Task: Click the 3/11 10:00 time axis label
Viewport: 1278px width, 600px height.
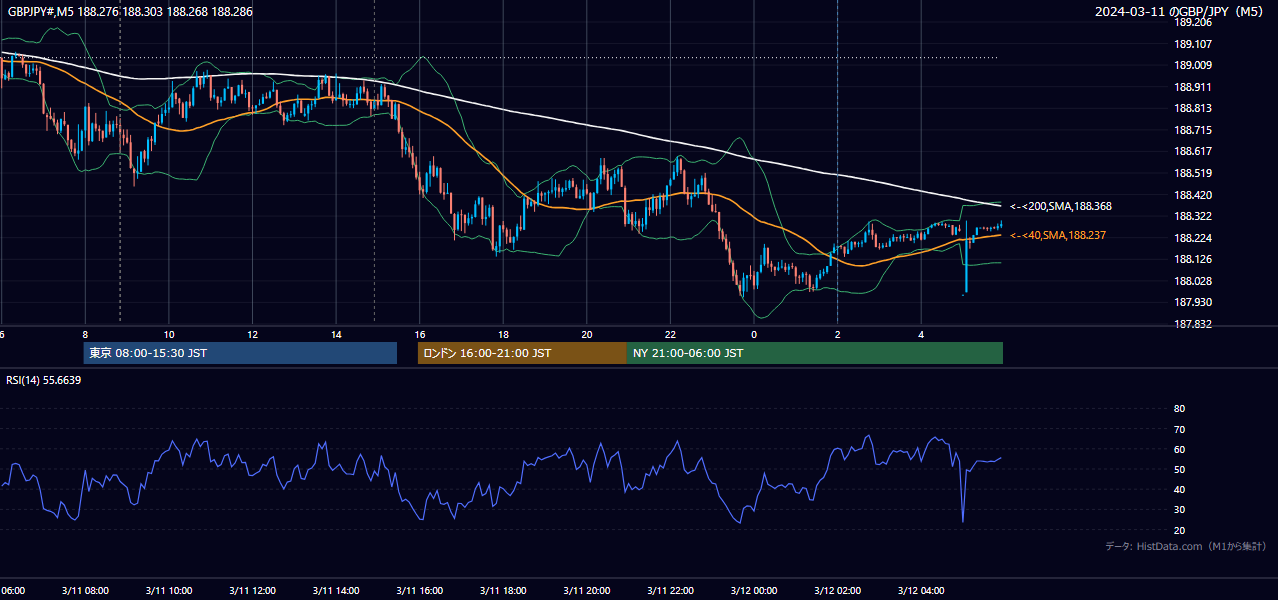Action: point(169,590)
